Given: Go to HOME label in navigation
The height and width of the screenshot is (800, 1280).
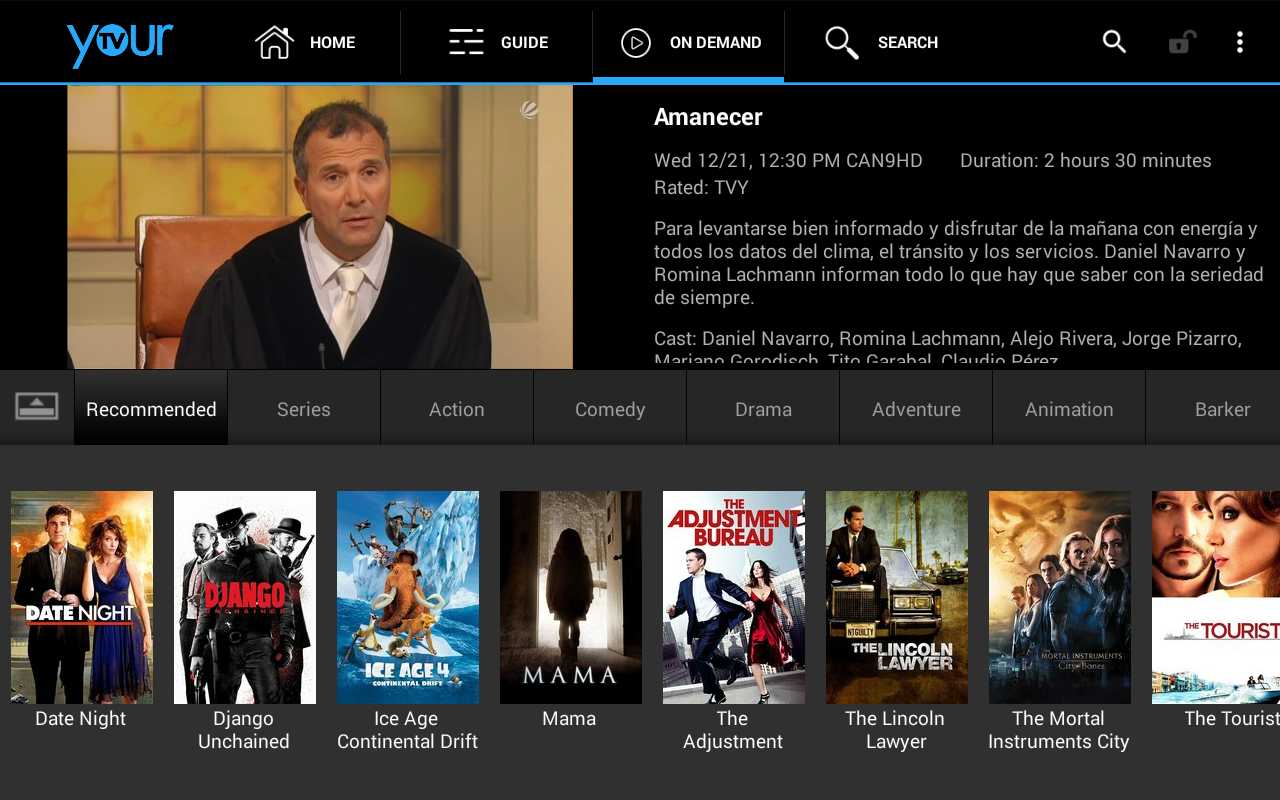Looking at the screenshot, I should pos(333,43).
